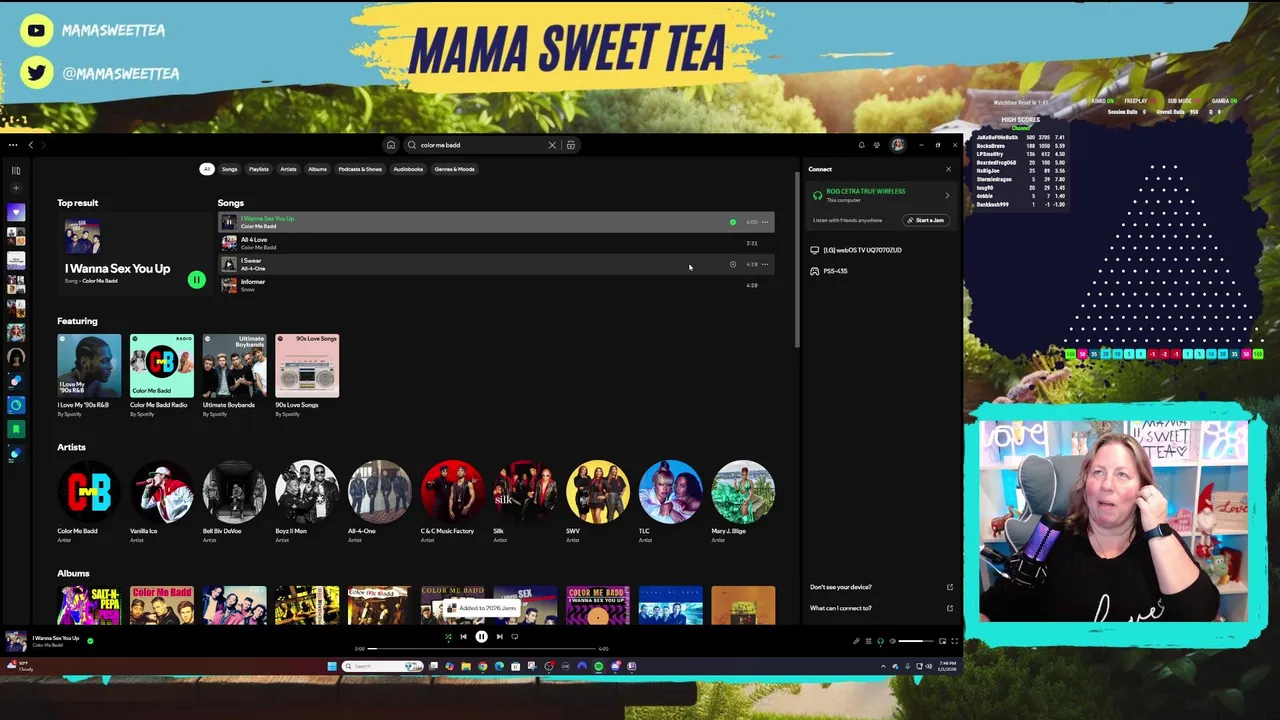Open the play queue icon
Screen dimensions: 1280x720
(x=868, y=641)
